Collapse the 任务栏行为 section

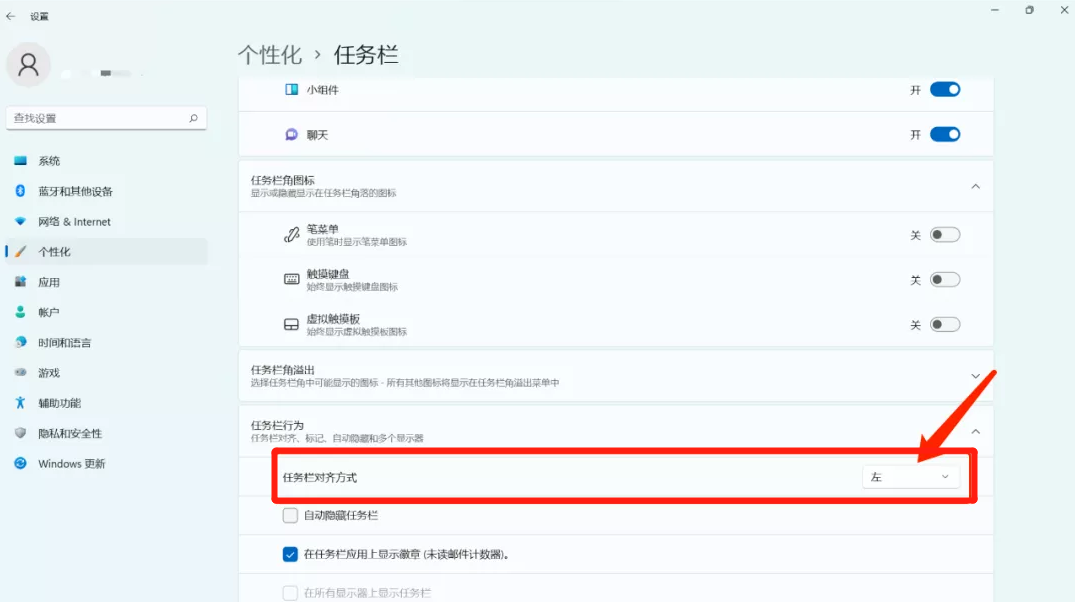point(976,431)
